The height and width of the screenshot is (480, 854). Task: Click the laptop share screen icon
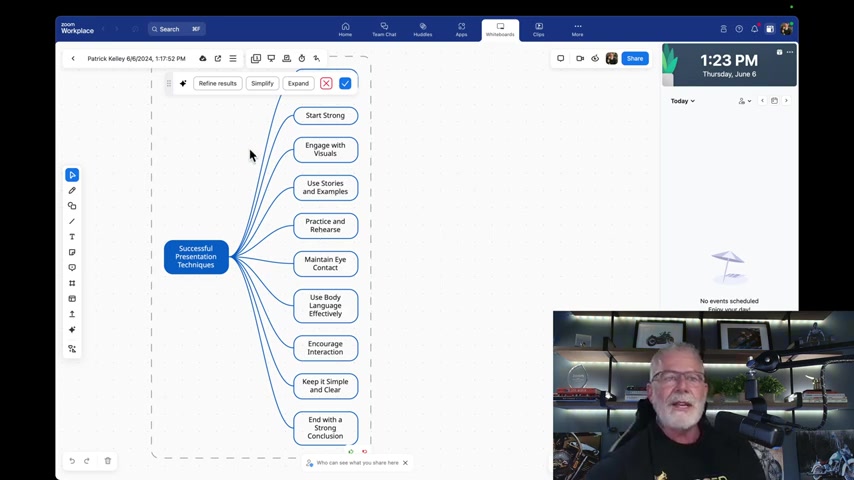point(286,58)
